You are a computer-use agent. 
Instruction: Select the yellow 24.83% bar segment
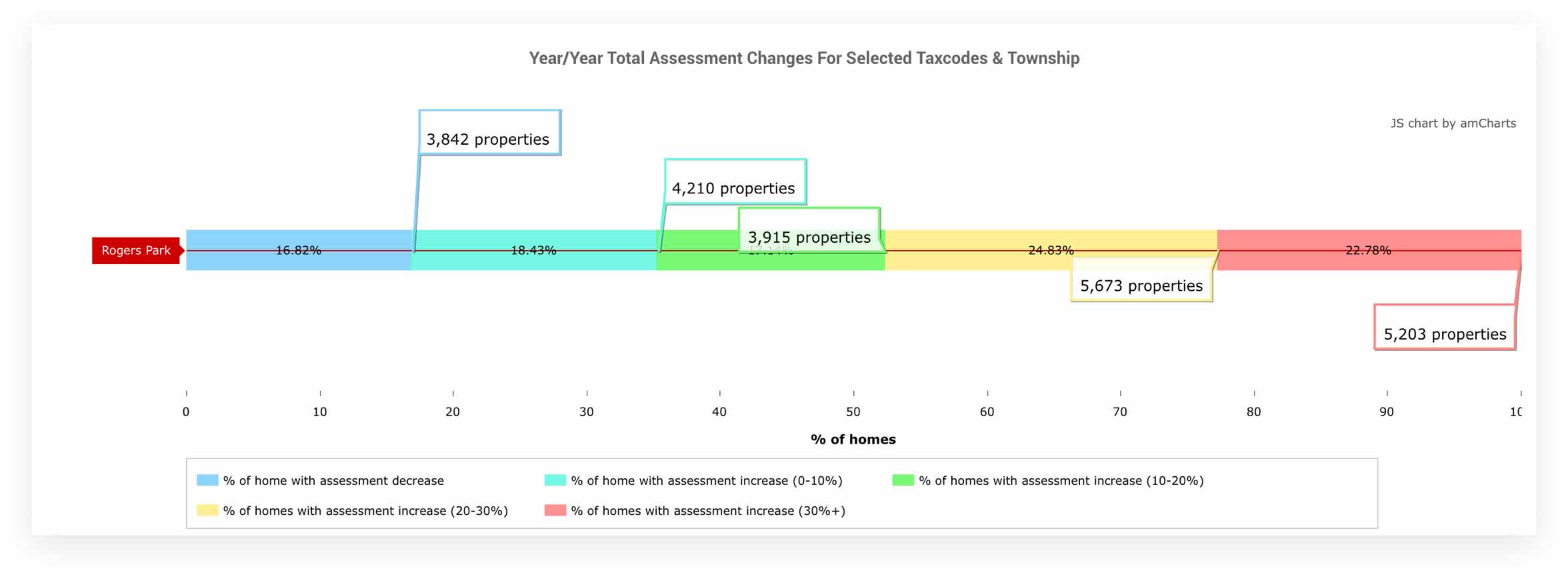pos(1000,240)
